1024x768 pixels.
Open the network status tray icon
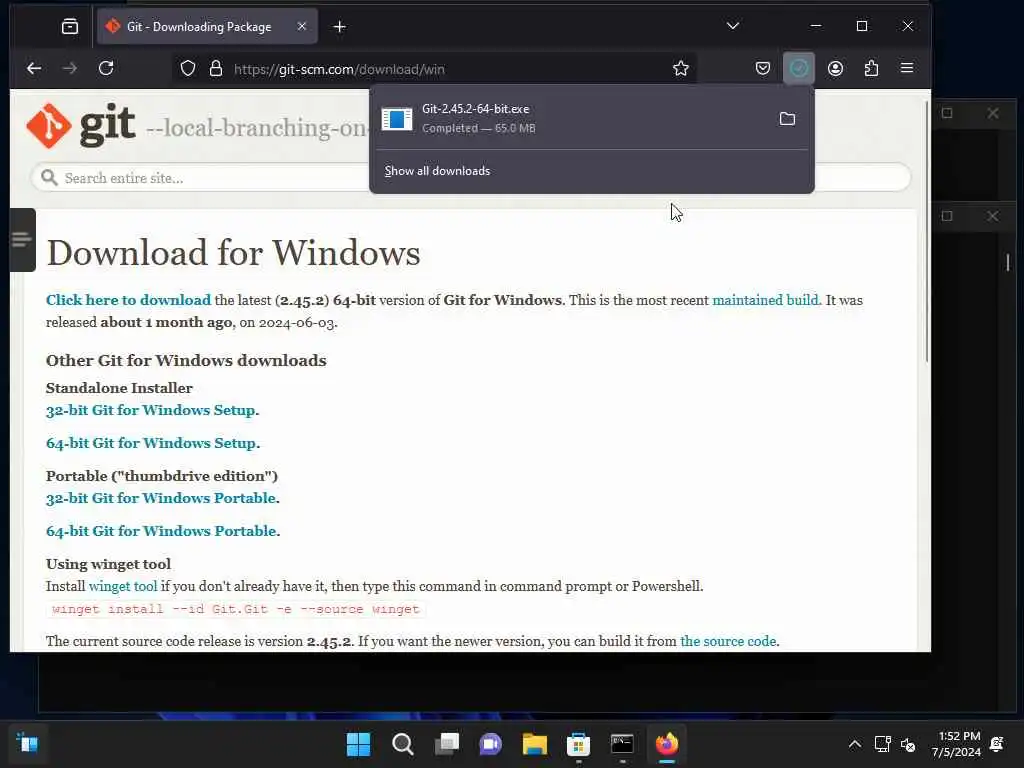click(x=882, y=744)
